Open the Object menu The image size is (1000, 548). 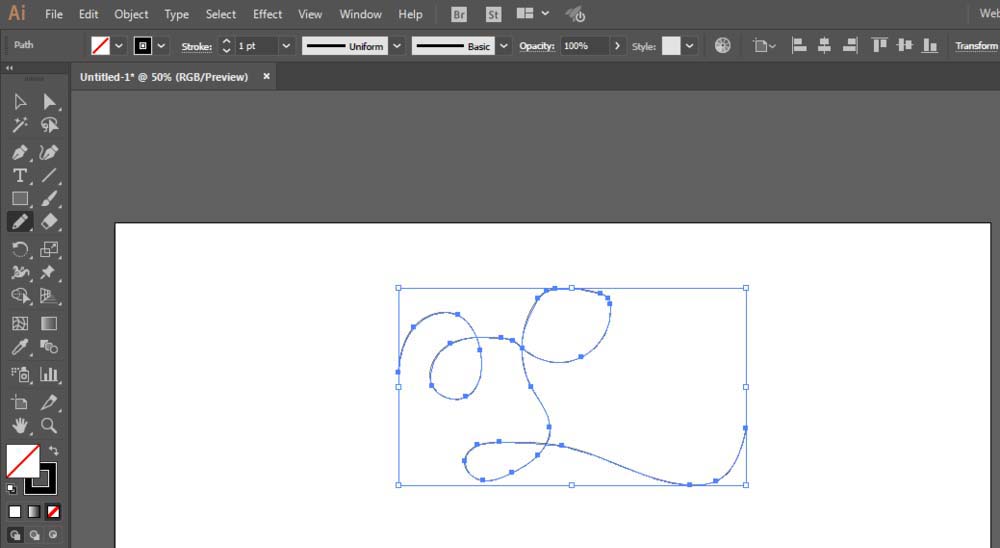click(131, 14)
